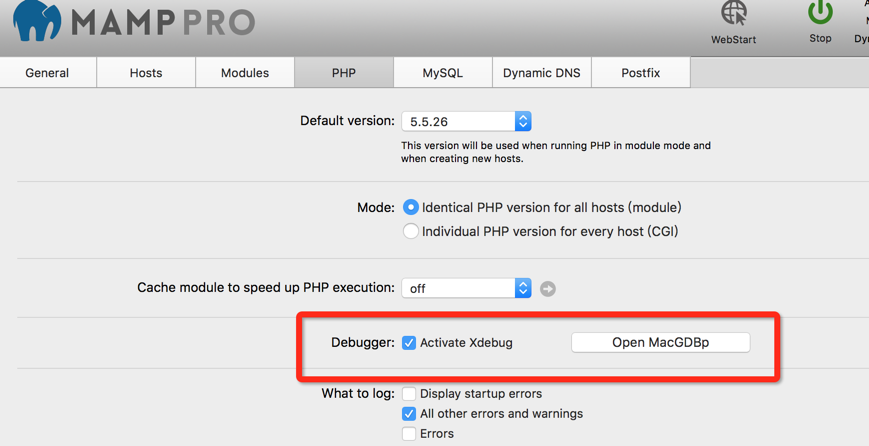869x446 pixels.
Task: Go to the MySQL tab
Action: tap(443, 73)
